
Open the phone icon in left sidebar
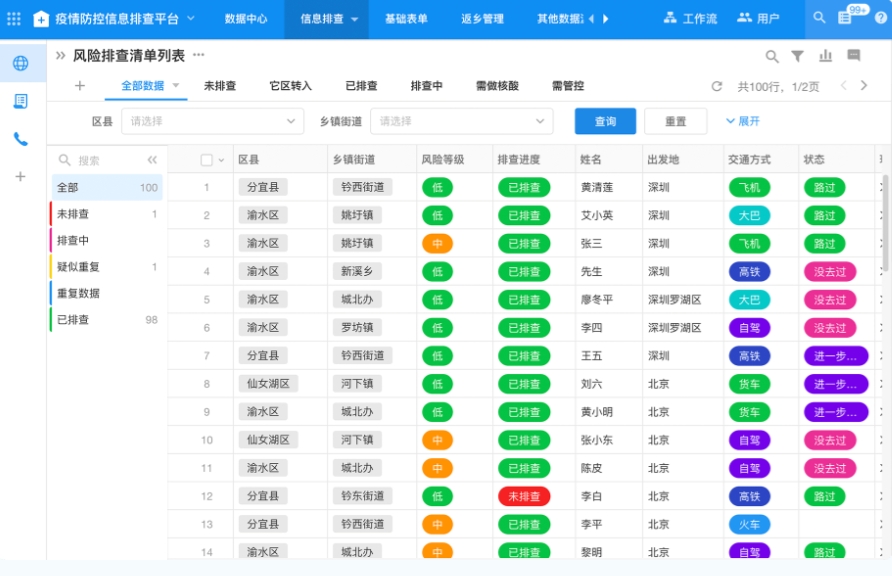click(20, 139)
